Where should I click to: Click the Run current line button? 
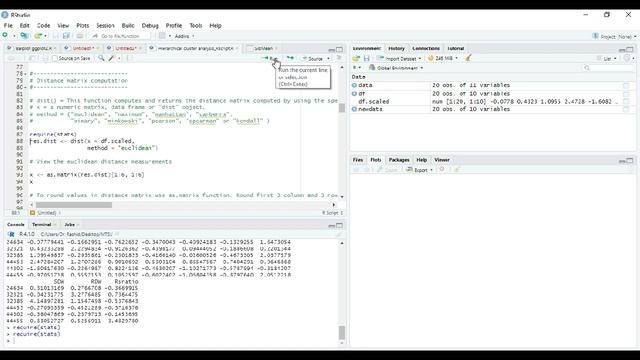(271, 58)
